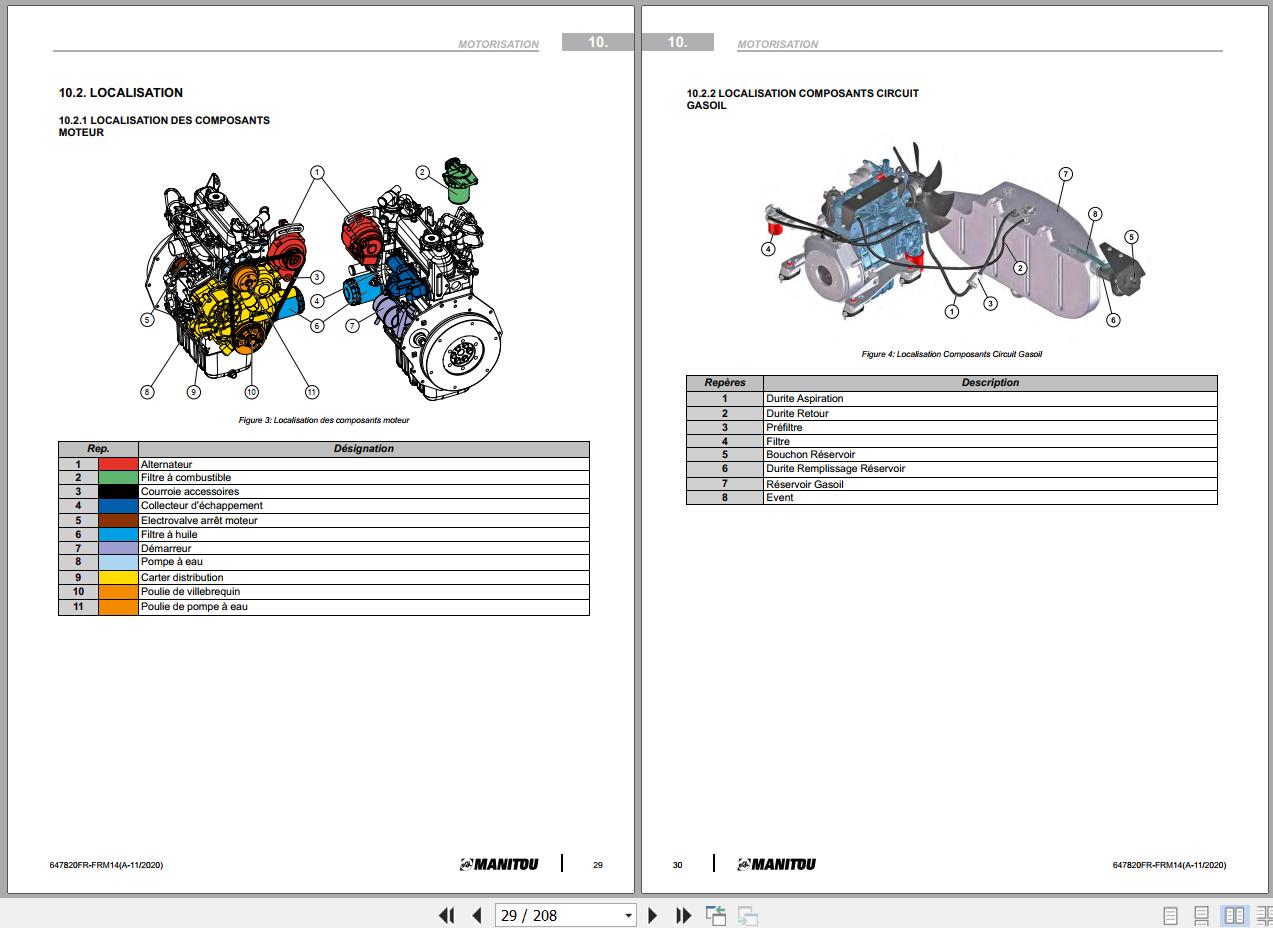The image size is (1273, 928).
Task: Go to the previous page
Action: [x=477, y=915]
